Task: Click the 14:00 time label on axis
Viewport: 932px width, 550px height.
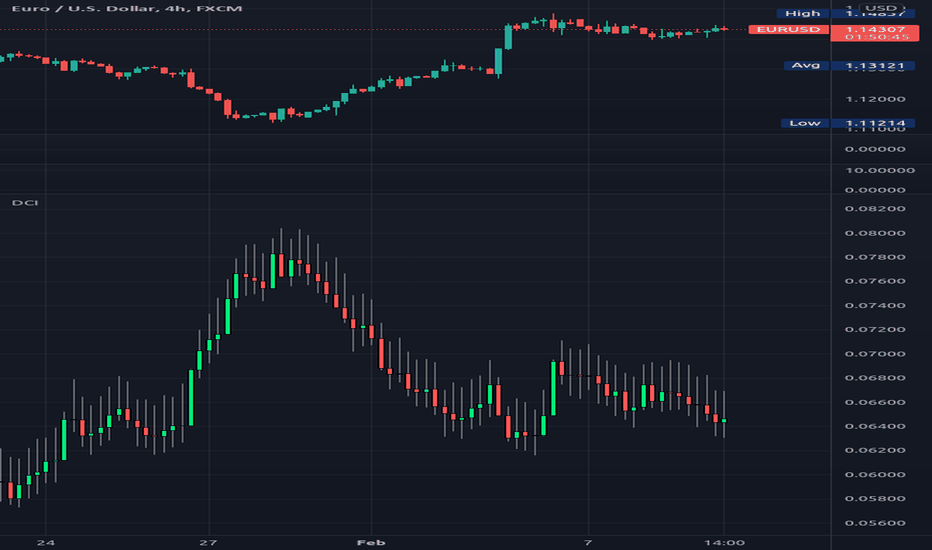Action: coord(724,542)
